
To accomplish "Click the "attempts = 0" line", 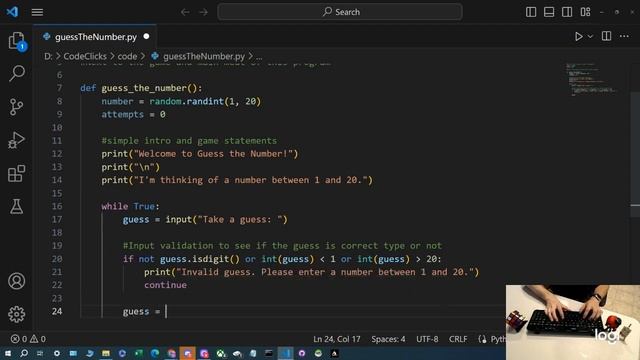I will point(133,114).
